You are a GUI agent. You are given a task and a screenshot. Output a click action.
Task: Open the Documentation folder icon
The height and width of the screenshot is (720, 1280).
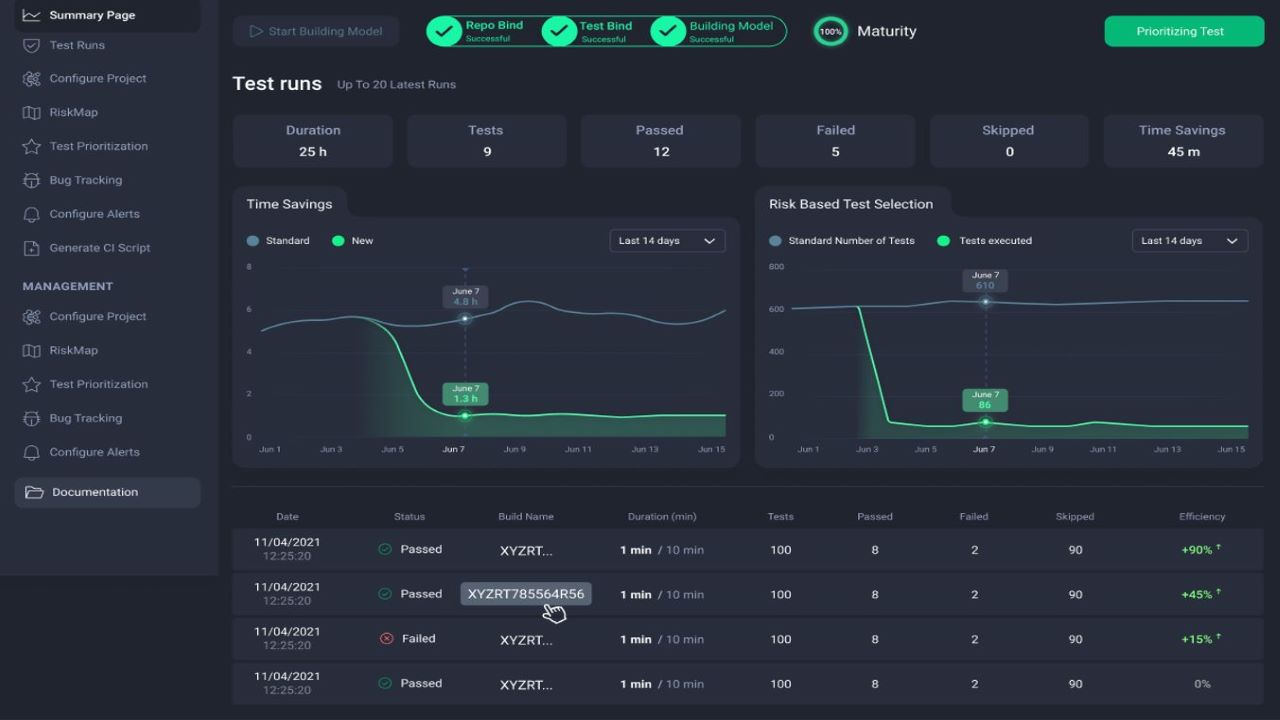(33, 492)
